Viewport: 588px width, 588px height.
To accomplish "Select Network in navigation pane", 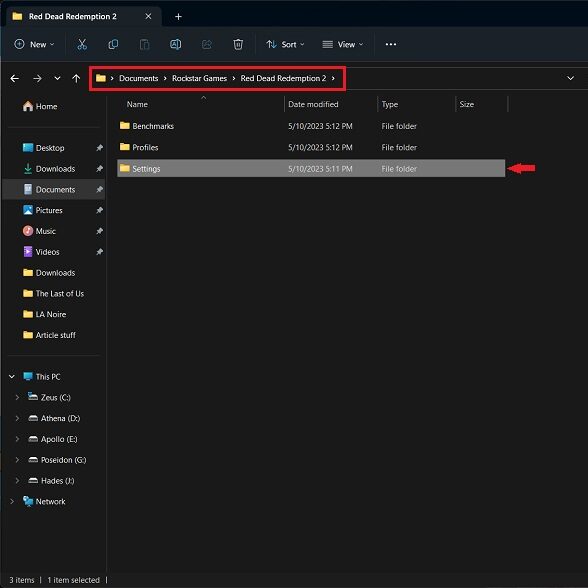I will click(44, 501).
